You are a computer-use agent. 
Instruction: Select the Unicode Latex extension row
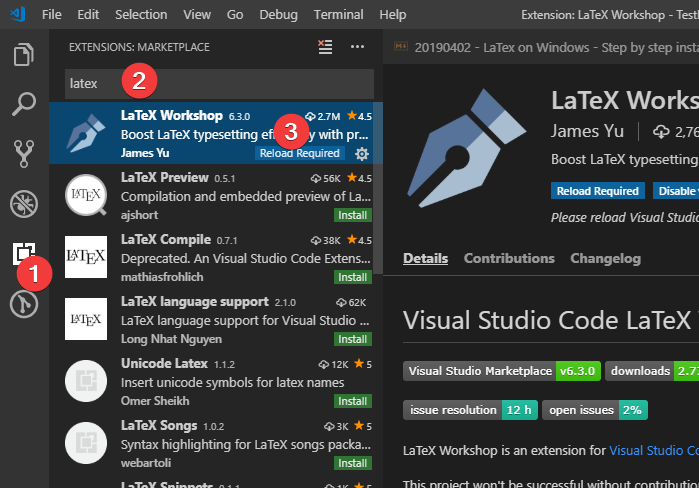[216, 381]
